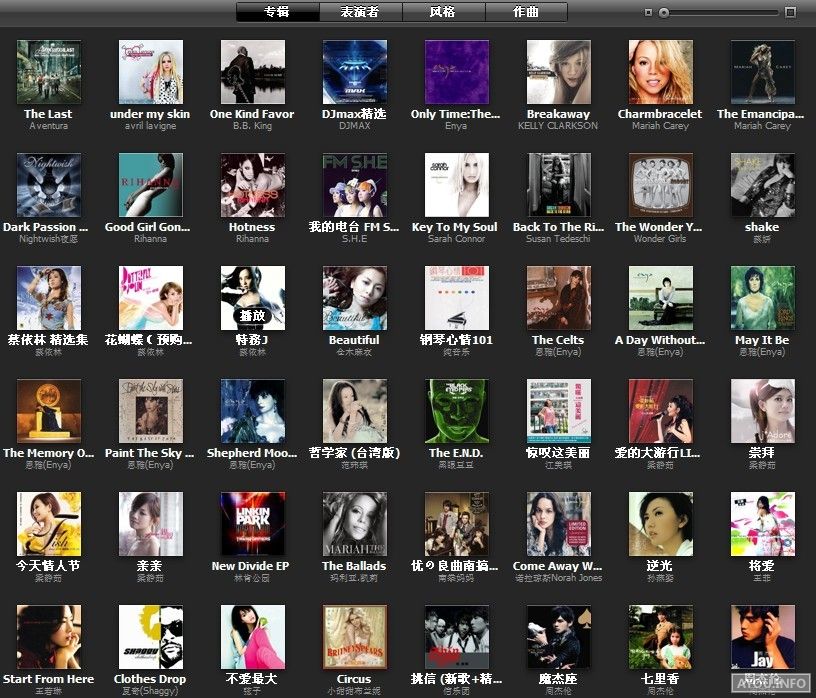This screenshot has width=816, height=698.
Task: Switch to the 表演者 (Artists) tab
Action: pos(360,11)
